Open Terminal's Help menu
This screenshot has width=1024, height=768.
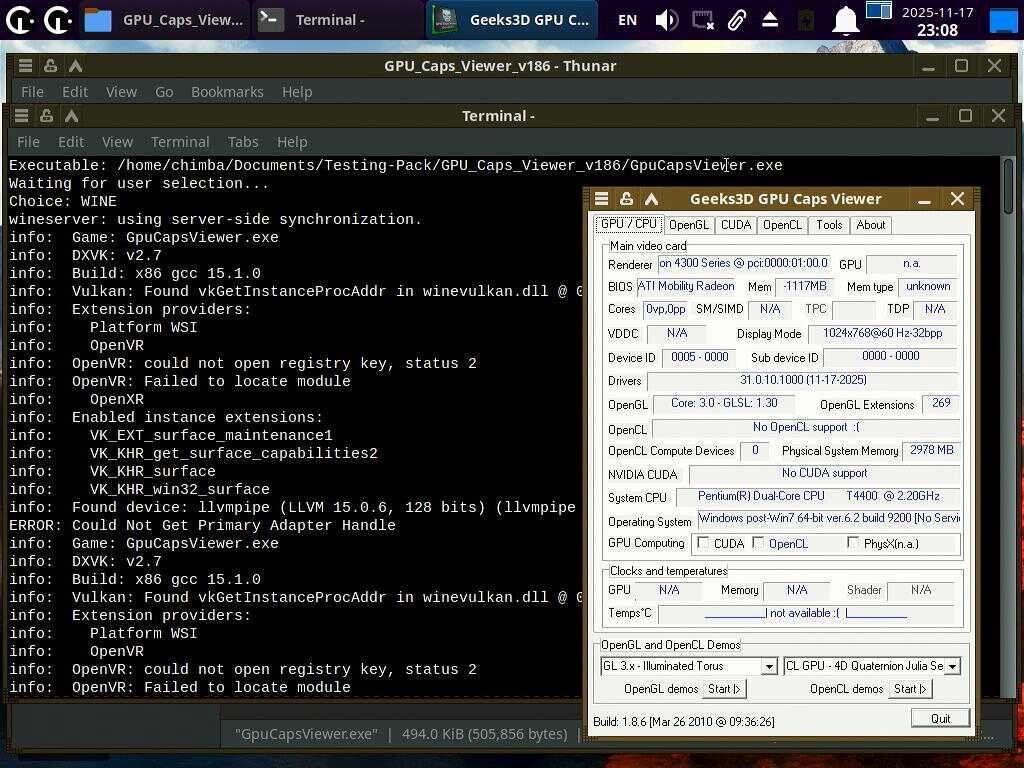[x=292, y=142]
